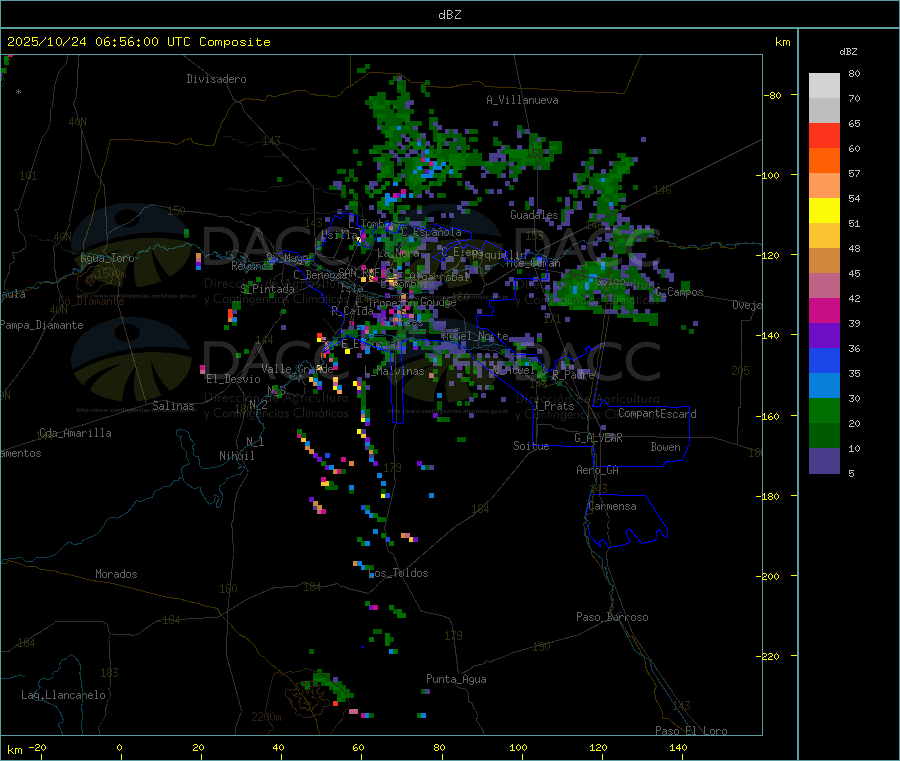Image resolution: width=900 pixels, height=761 pixels.
Task: Click the purple 5 dBZ legend swatch
Action: click(824, 461)
